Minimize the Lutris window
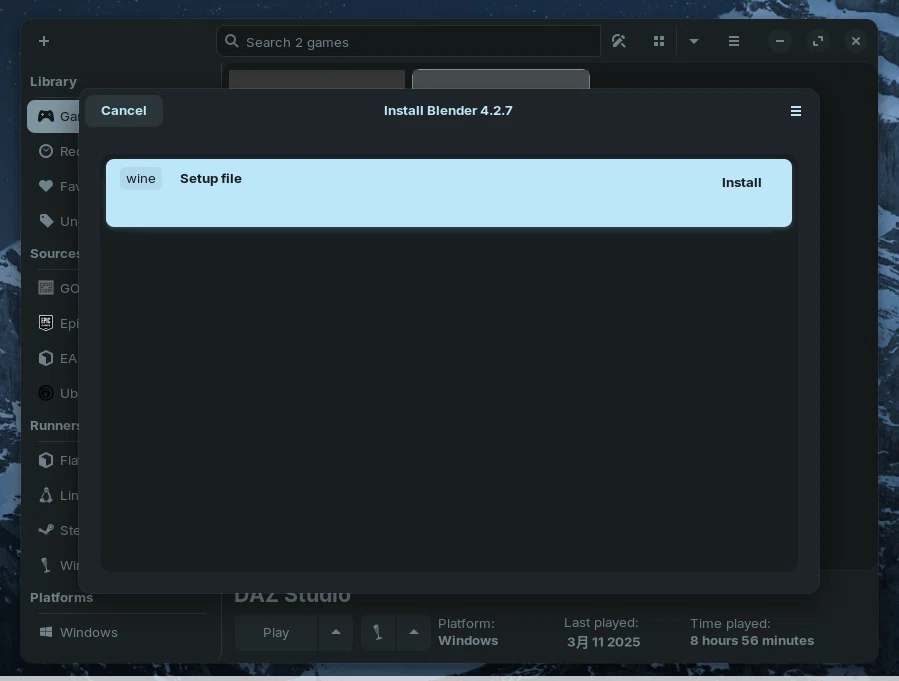The width and height of the screenshot is (899, 681). click(780, 41)
